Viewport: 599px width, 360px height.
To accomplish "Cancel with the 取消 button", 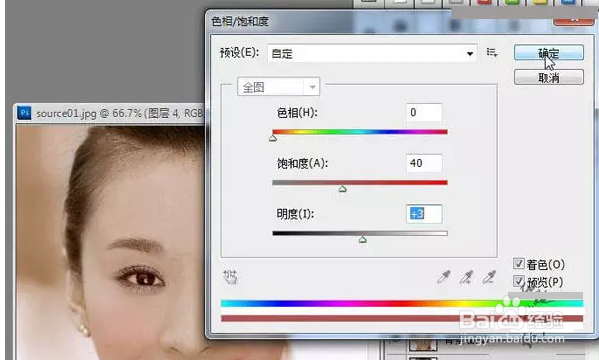I will [x=549, y=78].
